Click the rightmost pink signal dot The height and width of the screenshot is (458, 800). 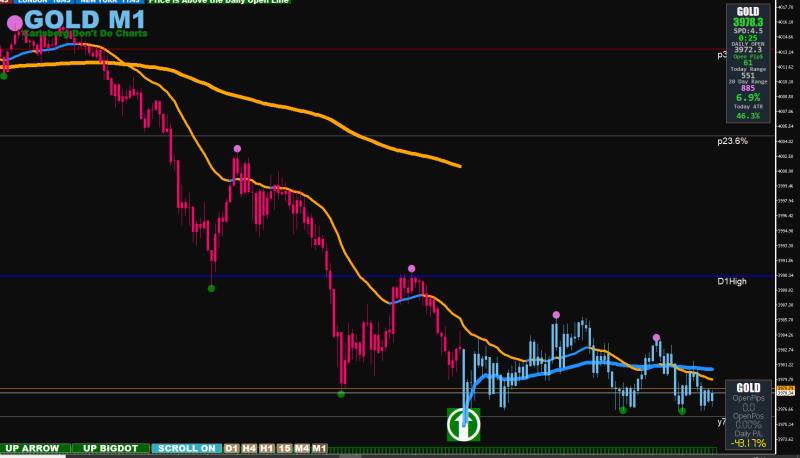click(x=656, y=338)
